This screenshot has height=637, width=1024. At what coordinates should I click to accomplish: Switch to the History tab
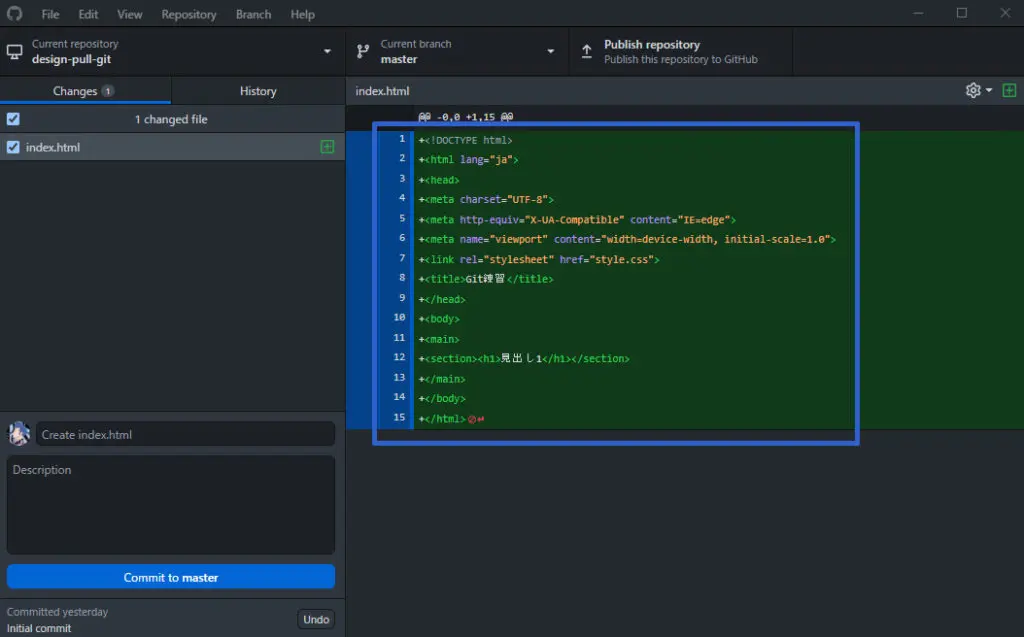tap(257, 90)
